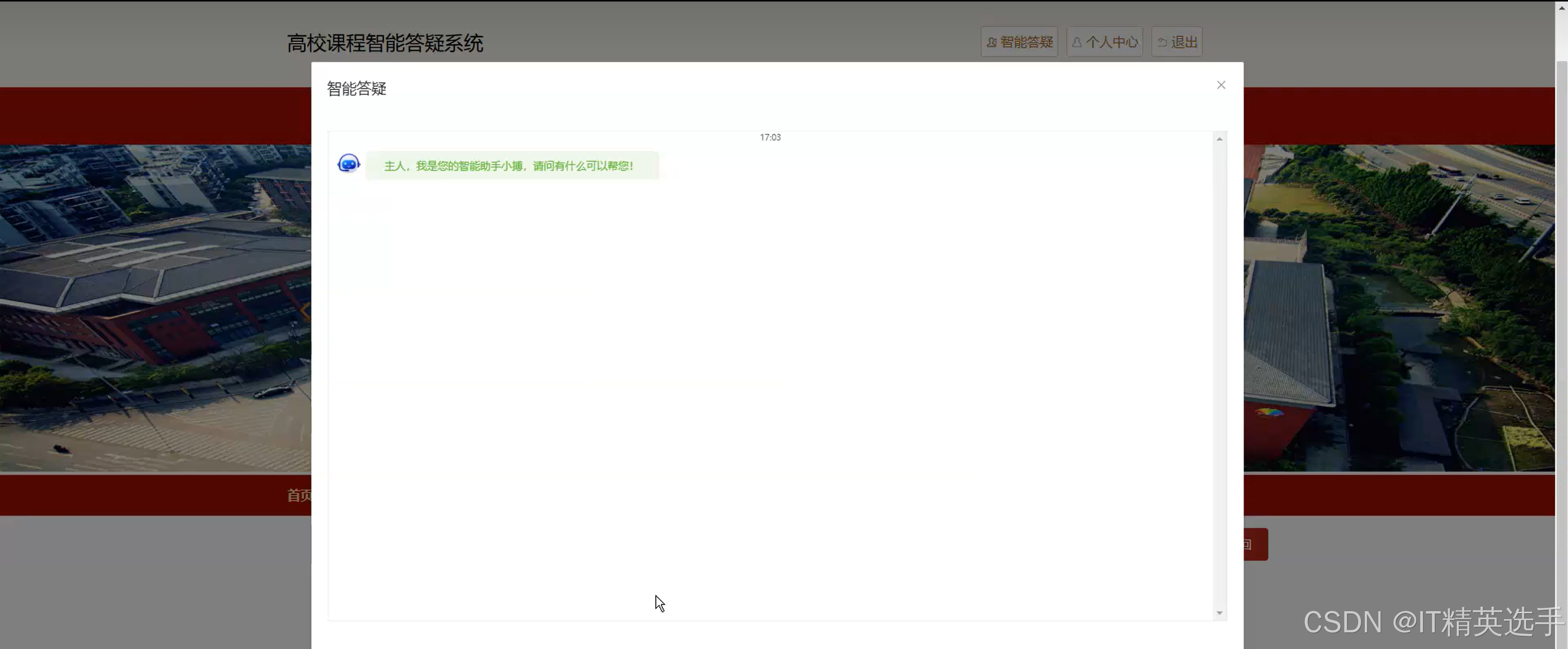Screen dimensions: 1568x649
Task: Click 退出 to log out
Action: click(1176, 41)
